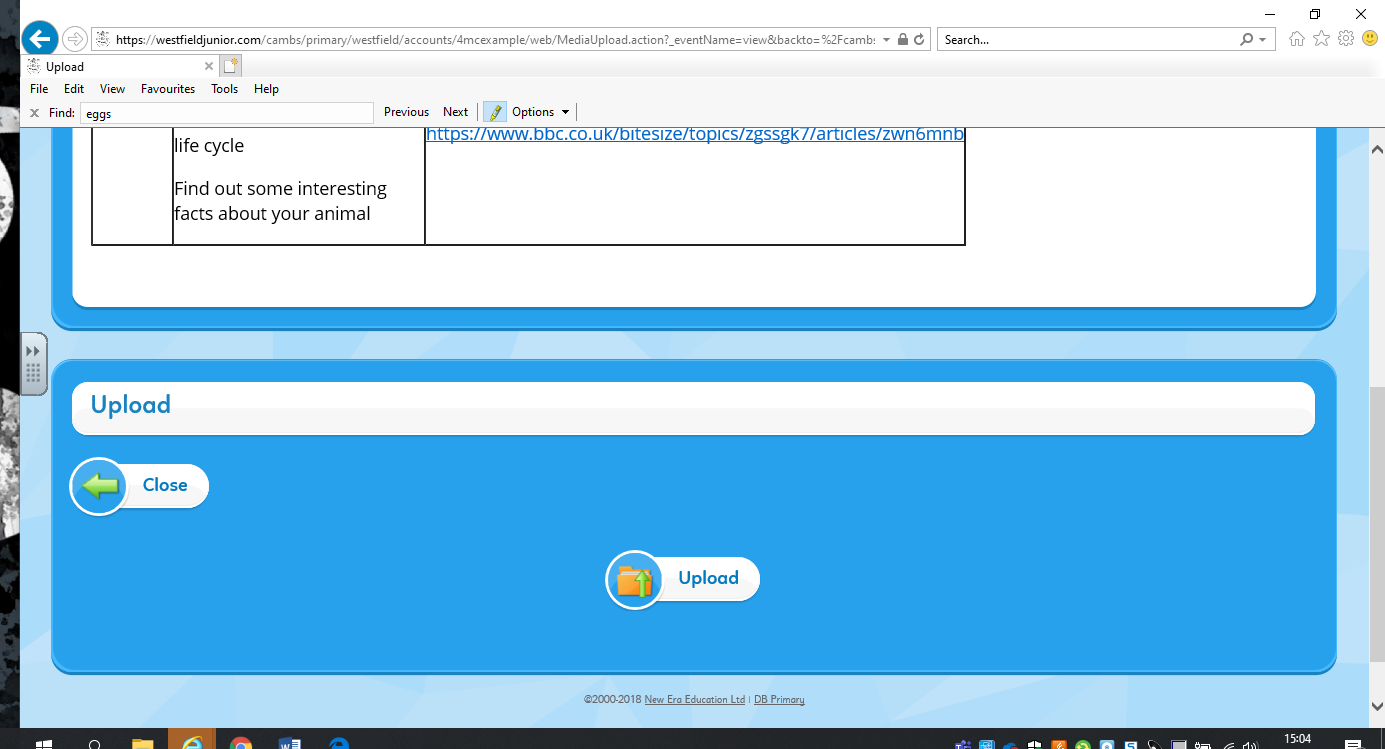The width and height of the screenshot is (1385, 749).
Task: Open the Favourites menu
Action: click(x=168, y=89)
